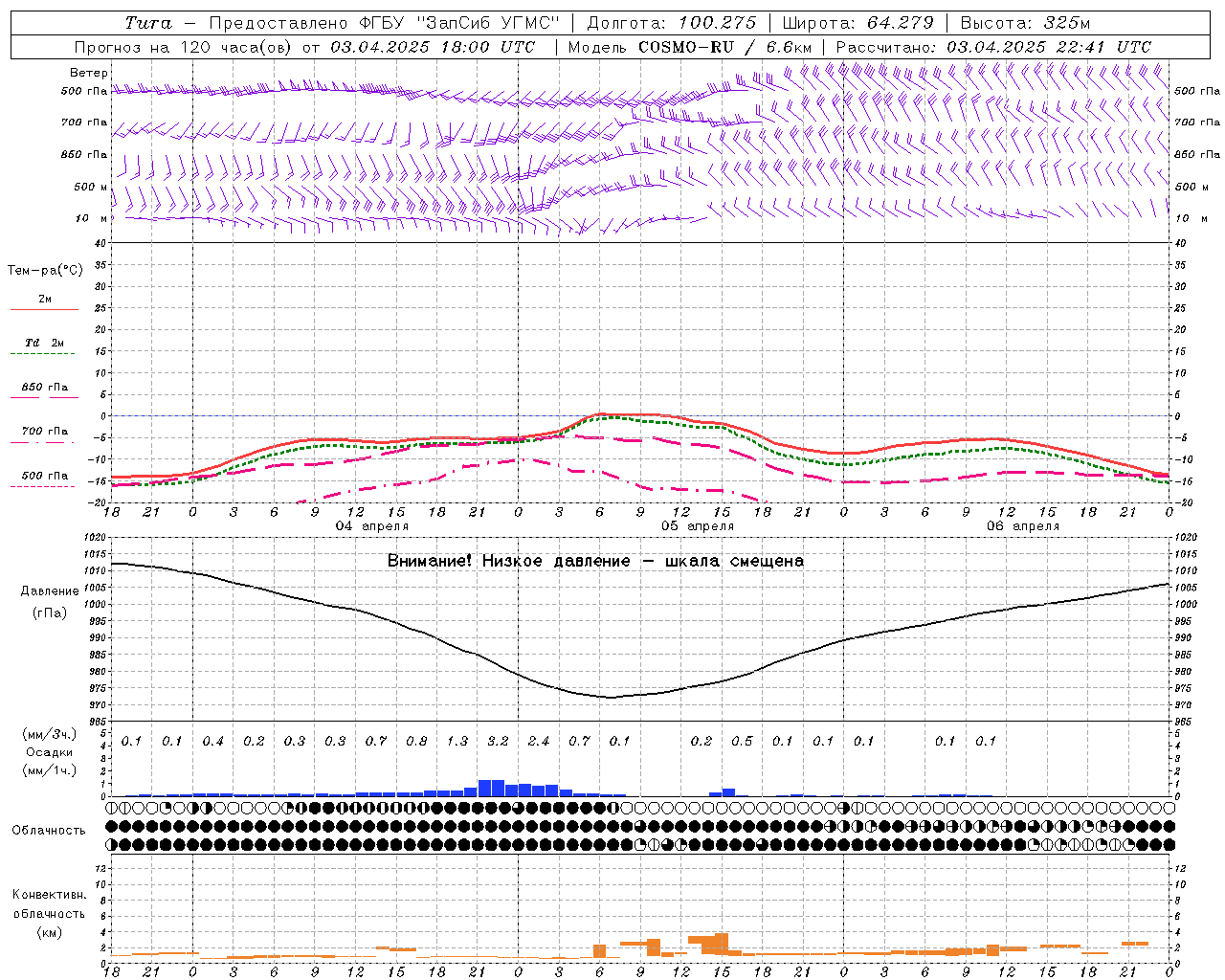The width and height of the screenshot is (1225, 980).
Task: Click the Модель COSMO-RU / 6.6км label
Action: tap(689, 47)
